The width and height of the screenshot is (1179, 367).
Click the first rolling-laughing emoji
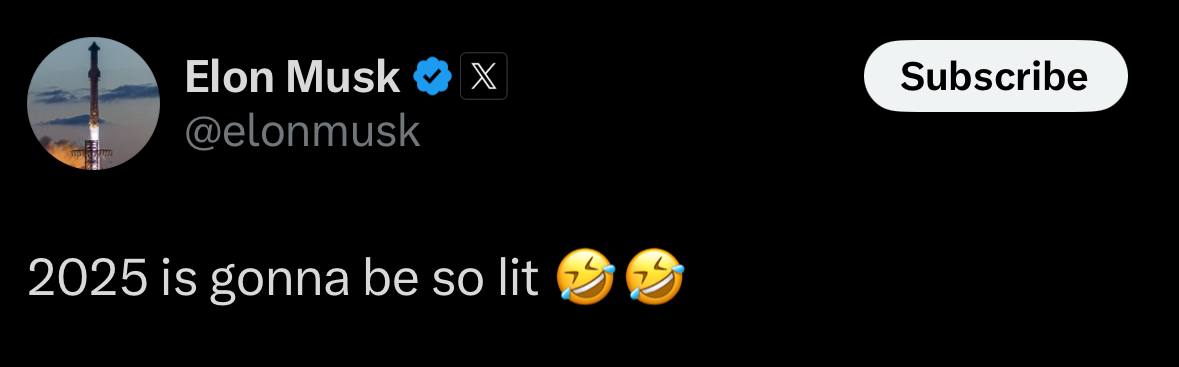[585, 278]
